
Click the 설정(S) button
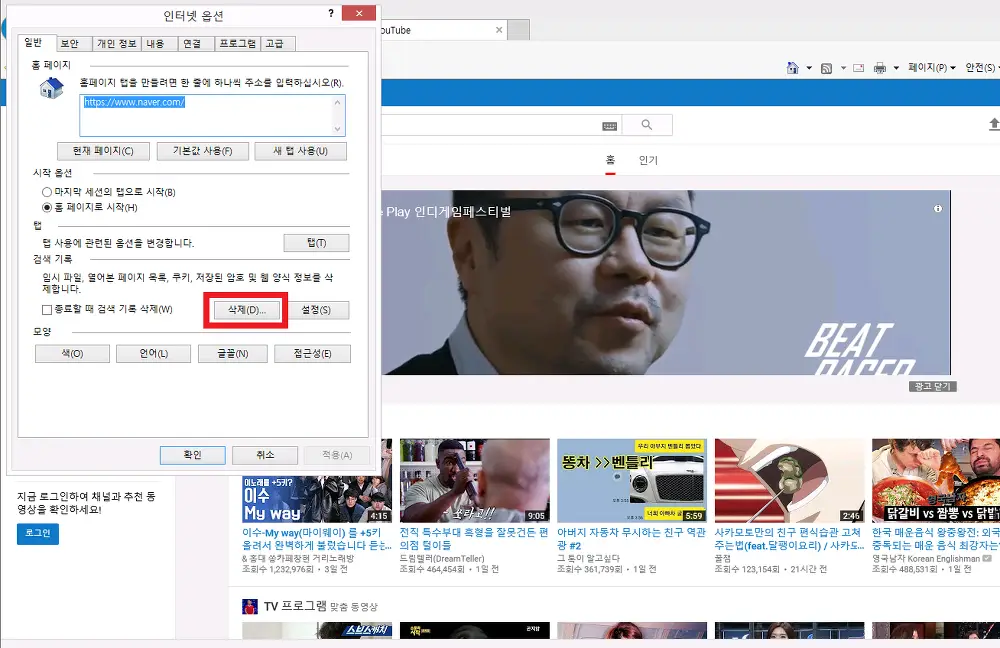[x=316, y=310]
